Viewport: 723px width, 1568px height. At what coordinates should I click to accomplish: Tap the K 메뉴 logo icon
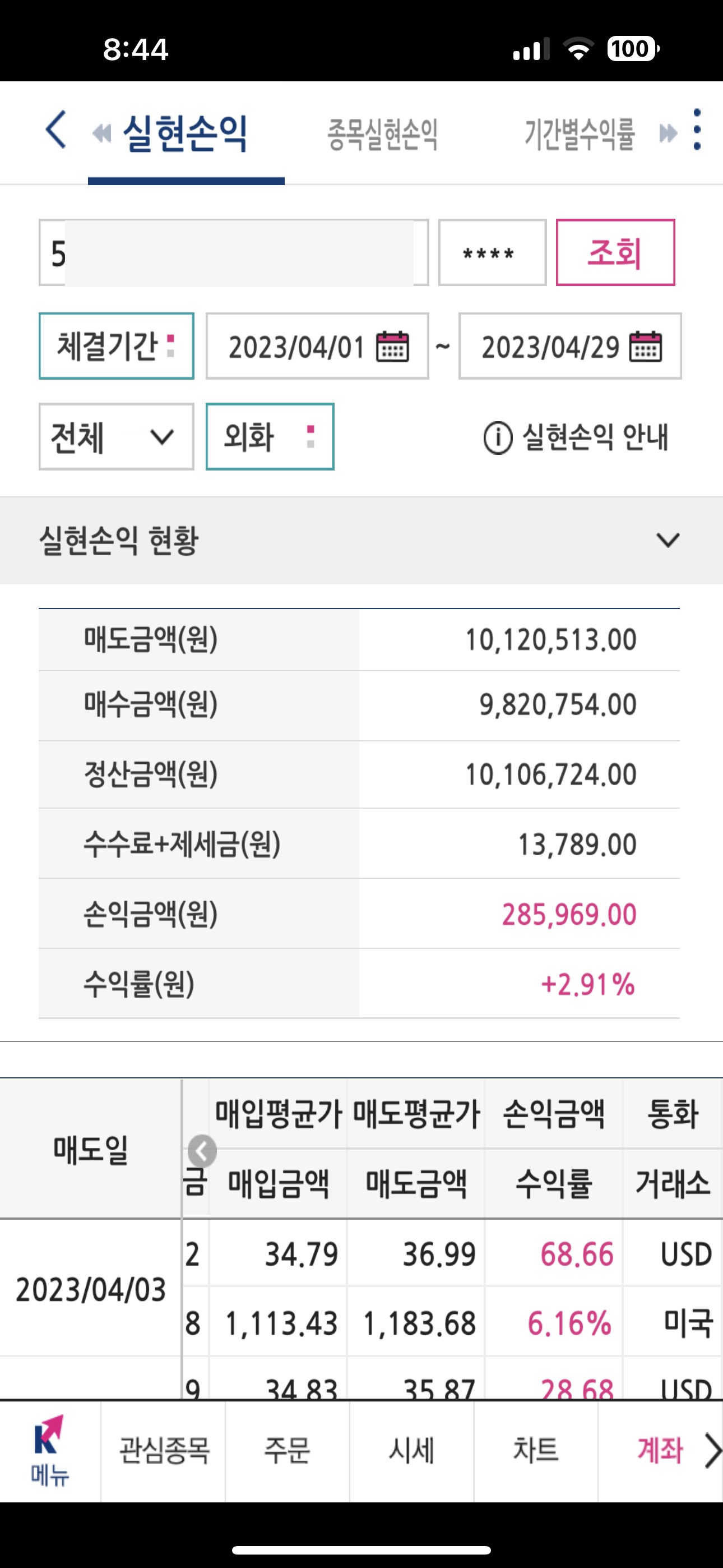(50, 1451)
